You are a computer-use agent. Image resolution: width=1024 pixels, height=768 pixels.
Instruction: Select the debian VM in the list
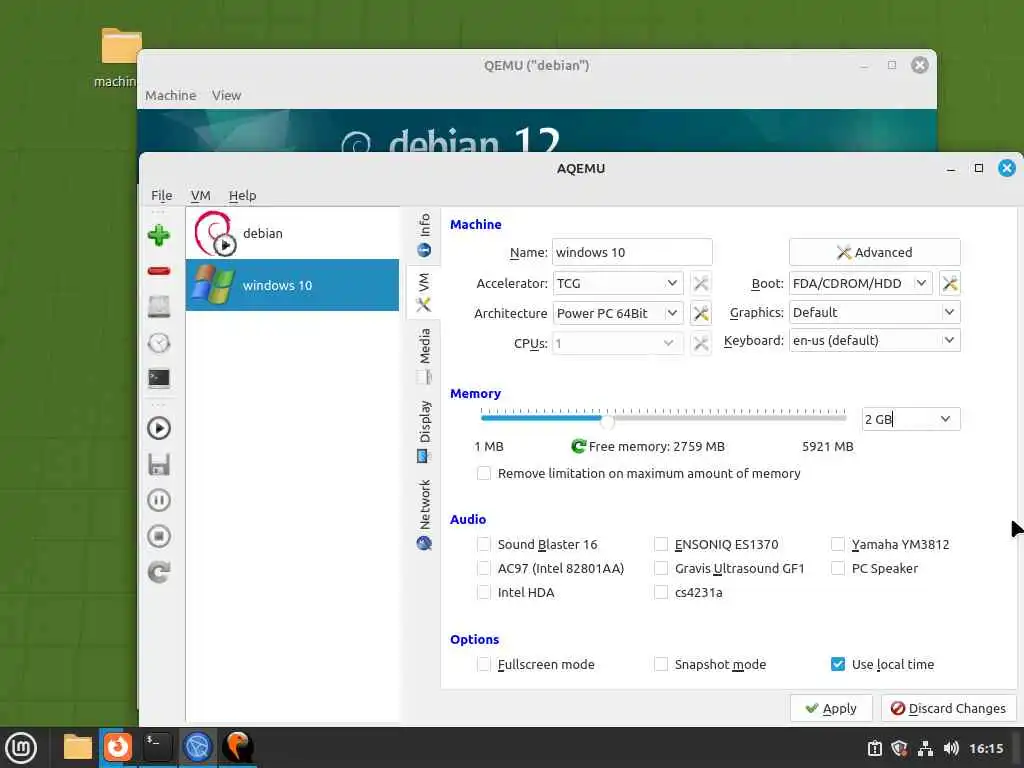(x=292, y=233)
